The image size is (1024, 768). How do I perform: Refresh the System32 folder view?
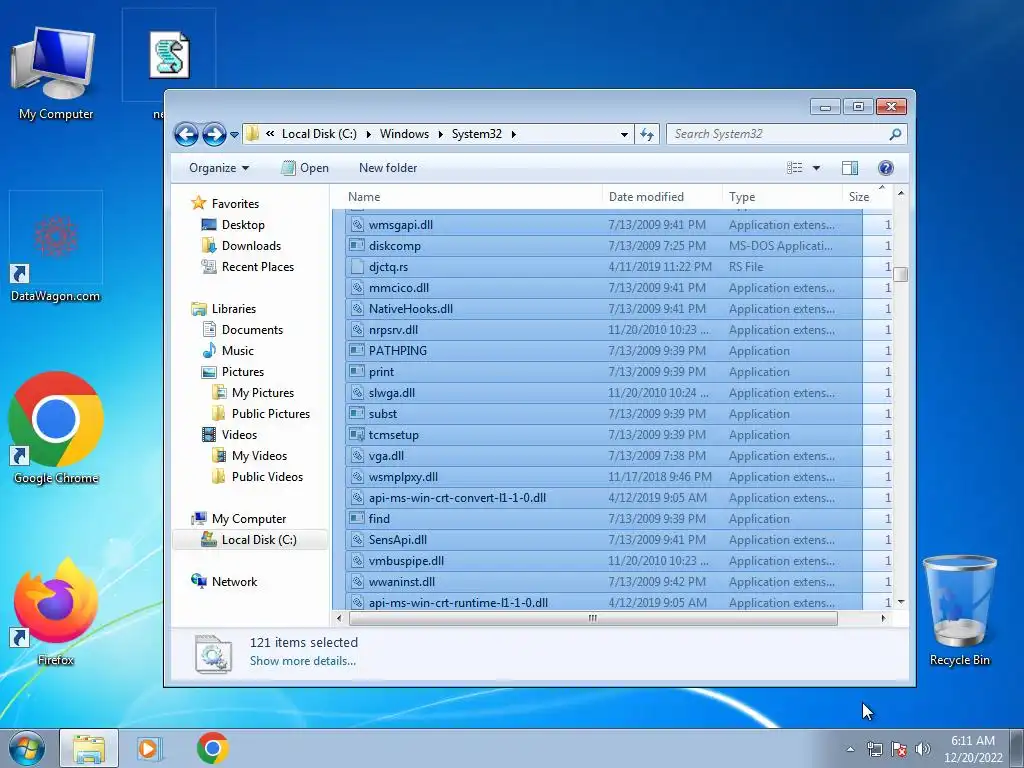click(647, 134)
